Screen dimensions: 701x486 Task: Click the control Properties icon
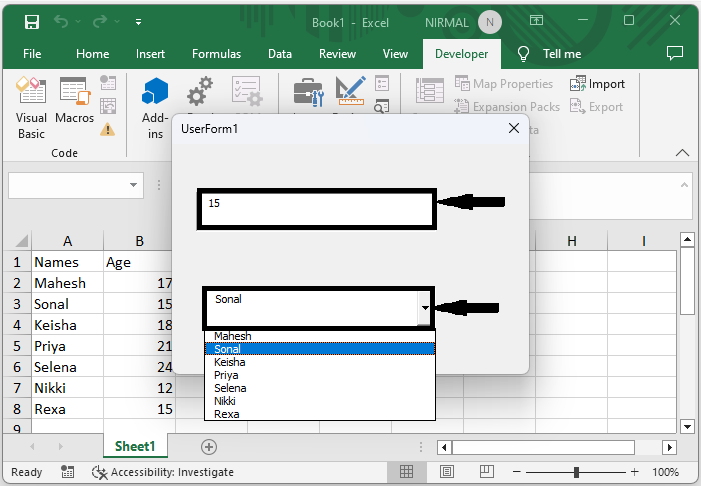(382, 83)
